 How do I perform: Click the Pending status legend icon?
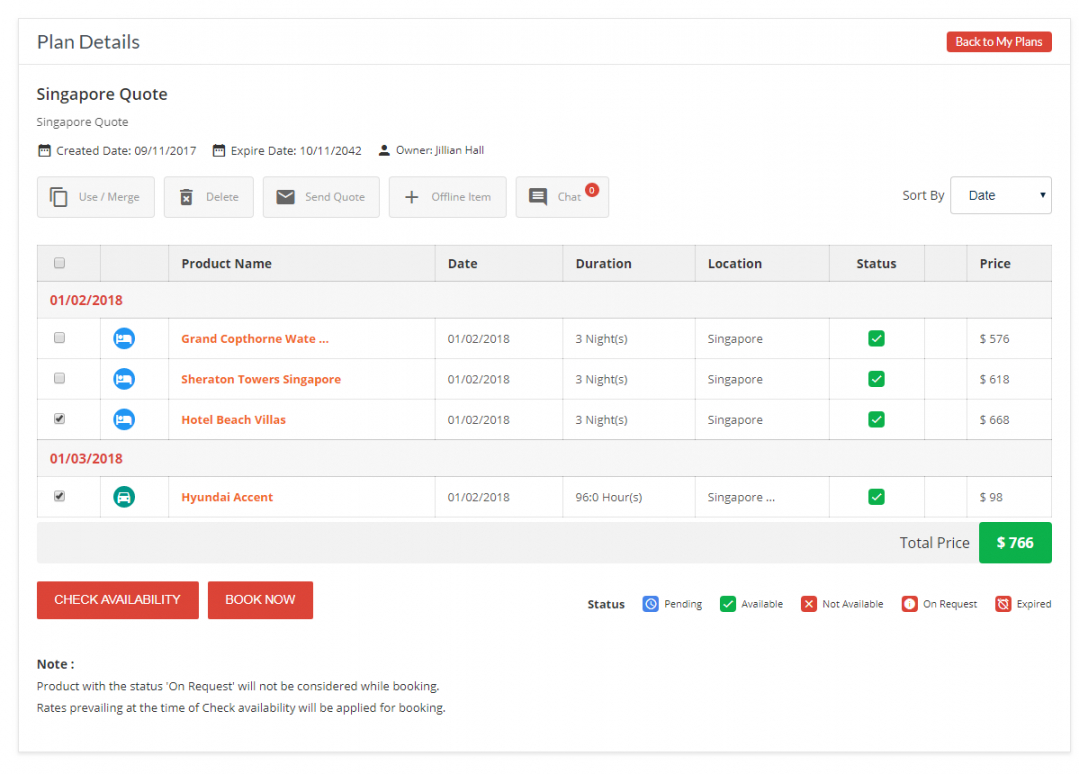coord(650,604)
